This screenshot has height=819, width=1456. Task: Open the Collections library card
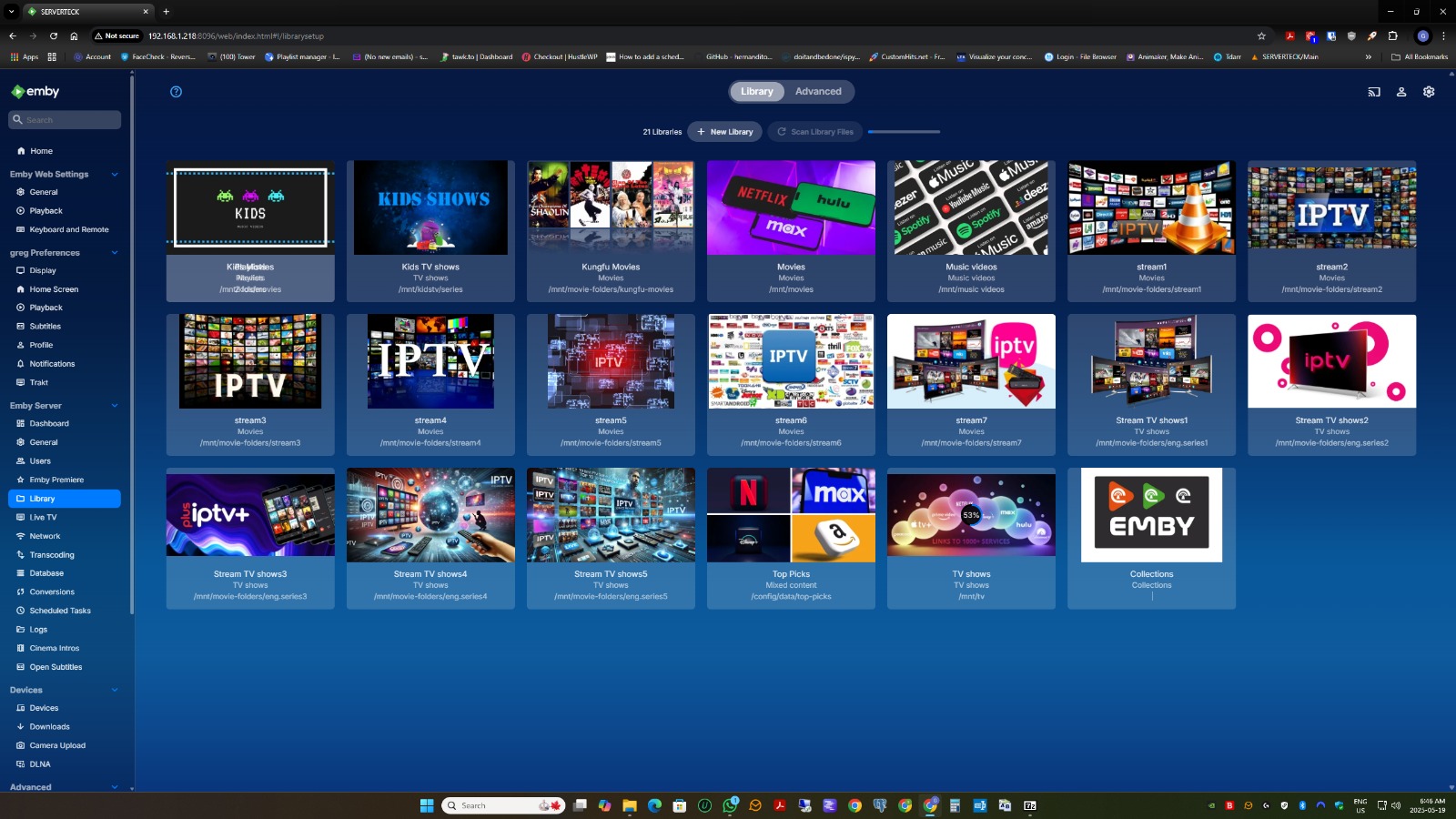1151,539
